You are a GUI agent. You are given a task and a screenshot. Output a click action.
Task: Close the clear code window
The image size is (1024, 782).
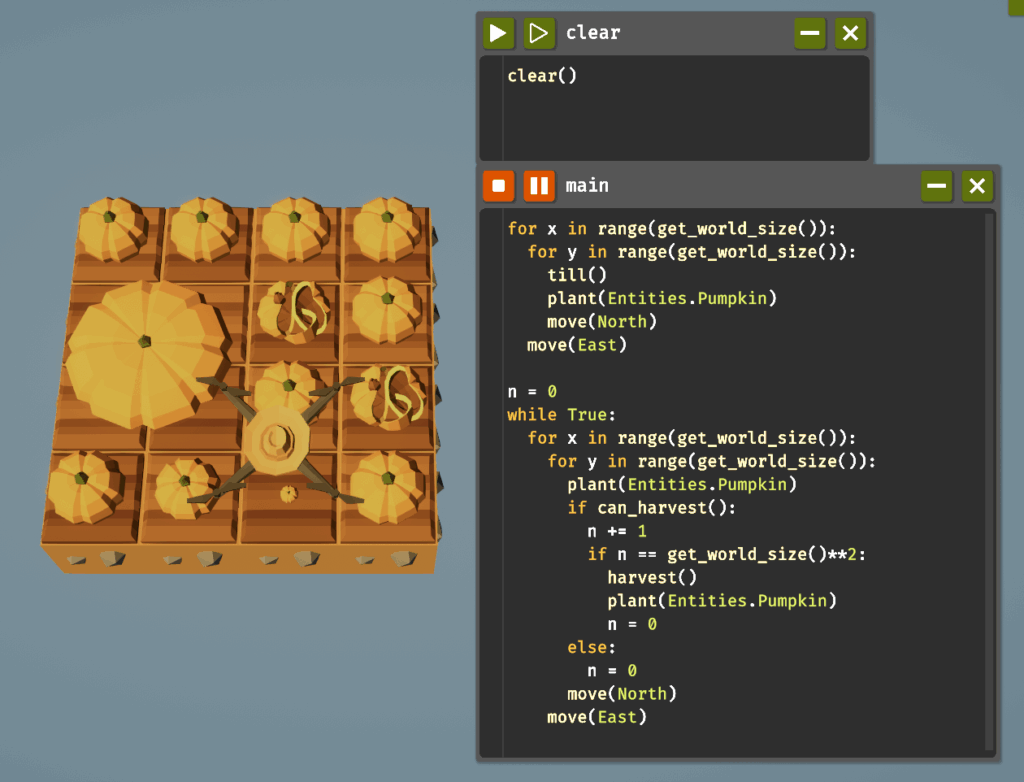850,33
